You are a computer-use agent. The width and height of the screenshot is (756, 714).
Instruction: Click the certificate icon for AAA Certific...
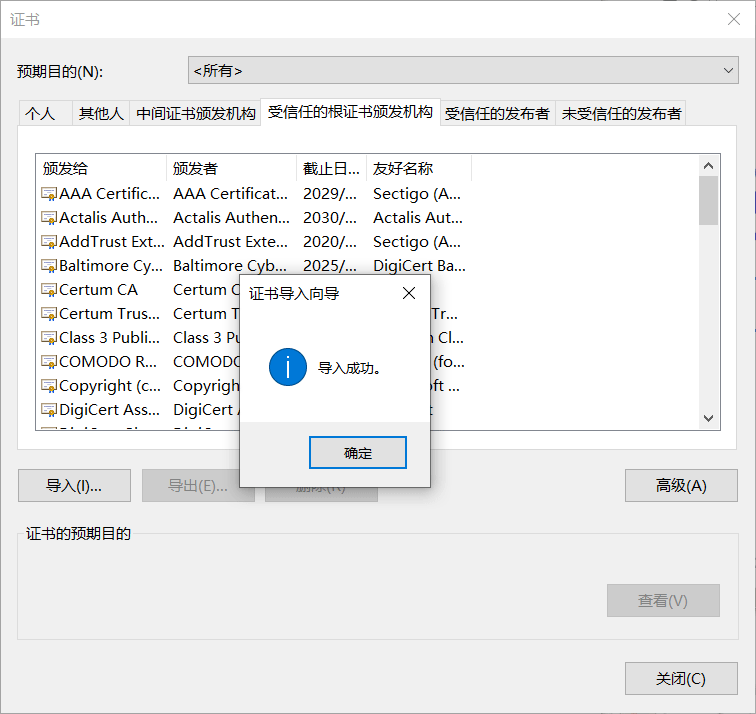pyautogui.click(x=49, y=194)
